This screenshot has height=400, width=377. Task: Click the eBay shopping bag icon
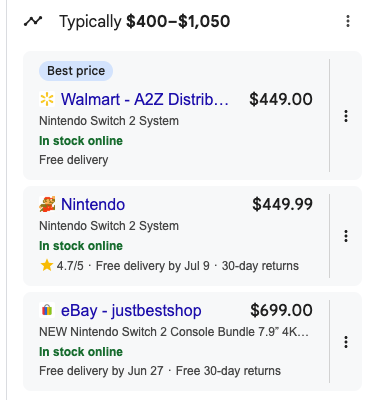pos(47,310)
